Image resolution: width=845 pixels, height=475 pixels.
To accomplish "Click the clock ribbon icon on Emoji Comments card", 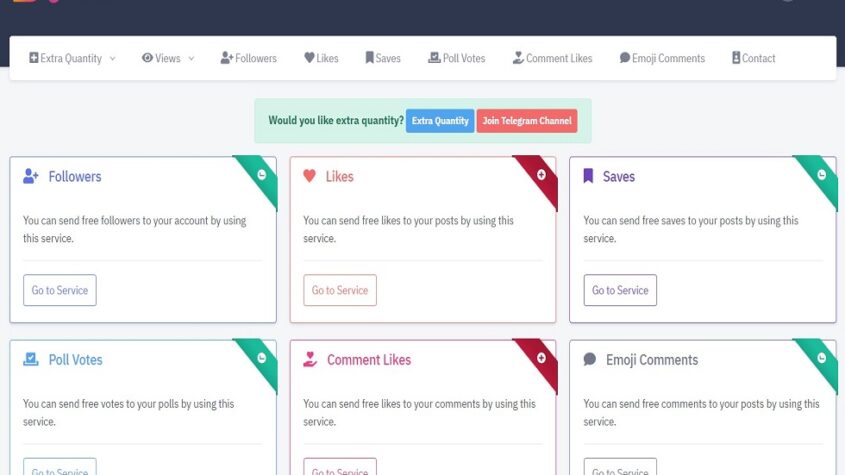I will pos(821,358).
